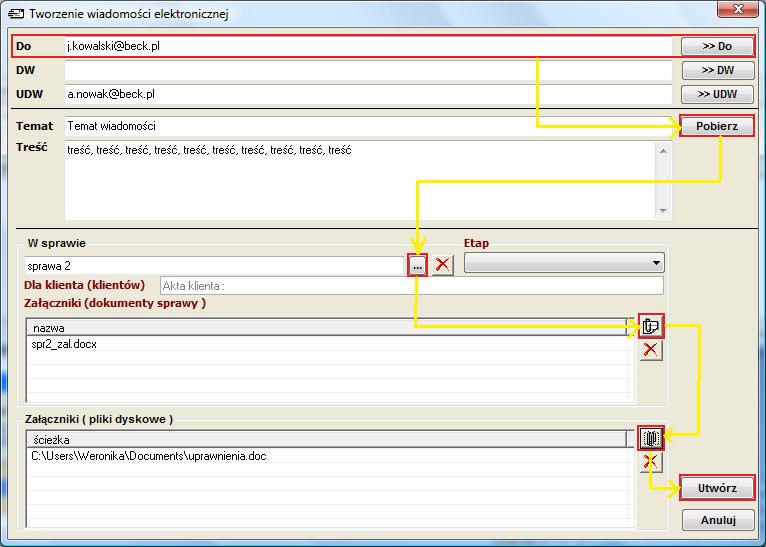Remove case document attachment with red X
The height and width of the screenshot is (547, 766).
651,350
